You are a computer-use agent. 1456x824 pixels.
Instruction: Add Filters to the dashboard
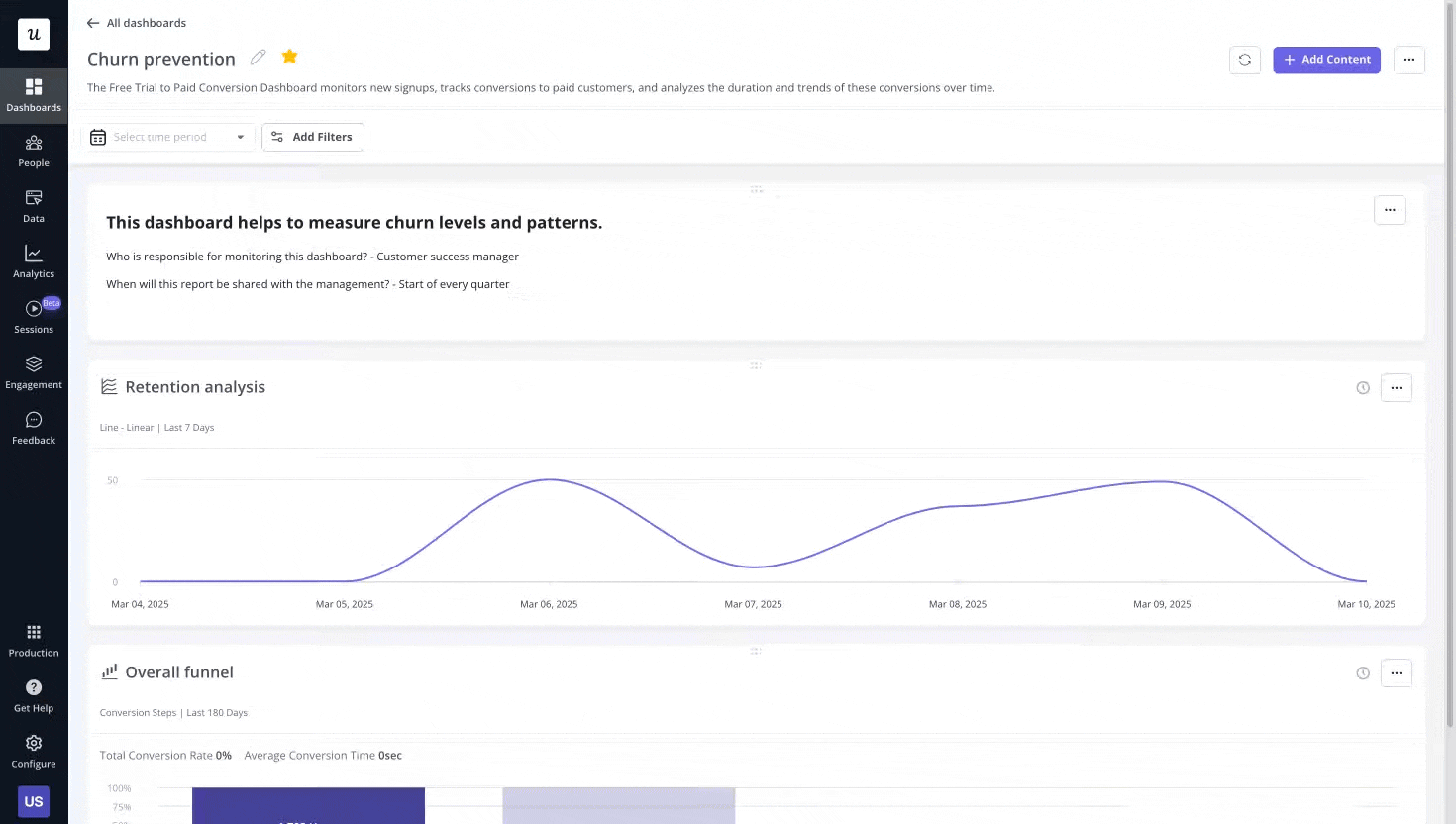tap(312, 137)
